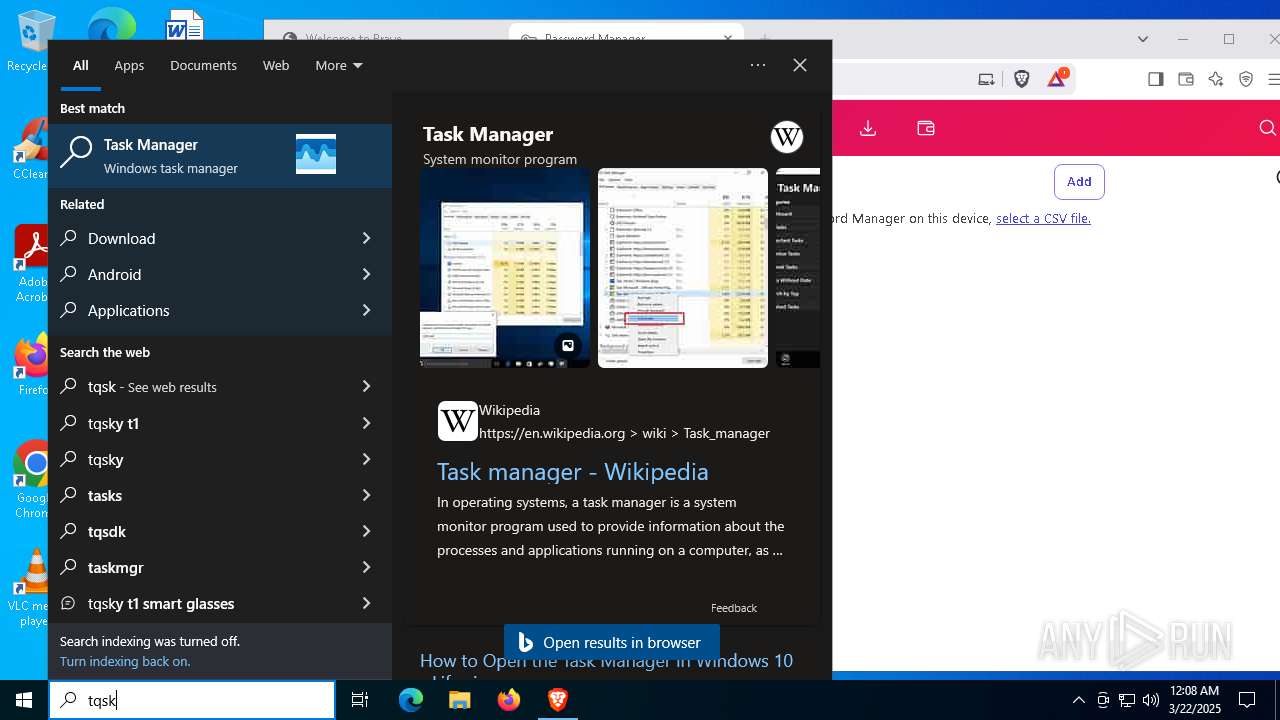Open the Task Manager best match result
This screenshot has height=720, width=1280.
coord(220,156)
